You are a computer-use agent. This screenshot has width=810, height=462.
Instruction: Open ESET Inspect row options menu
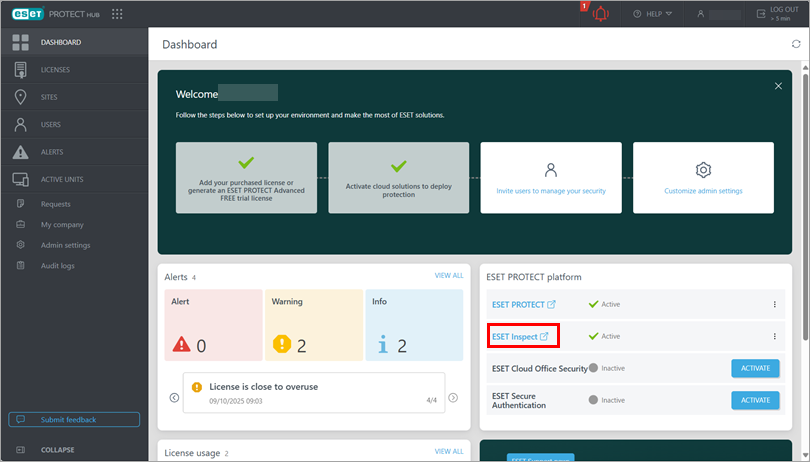(x=774, y=337)
